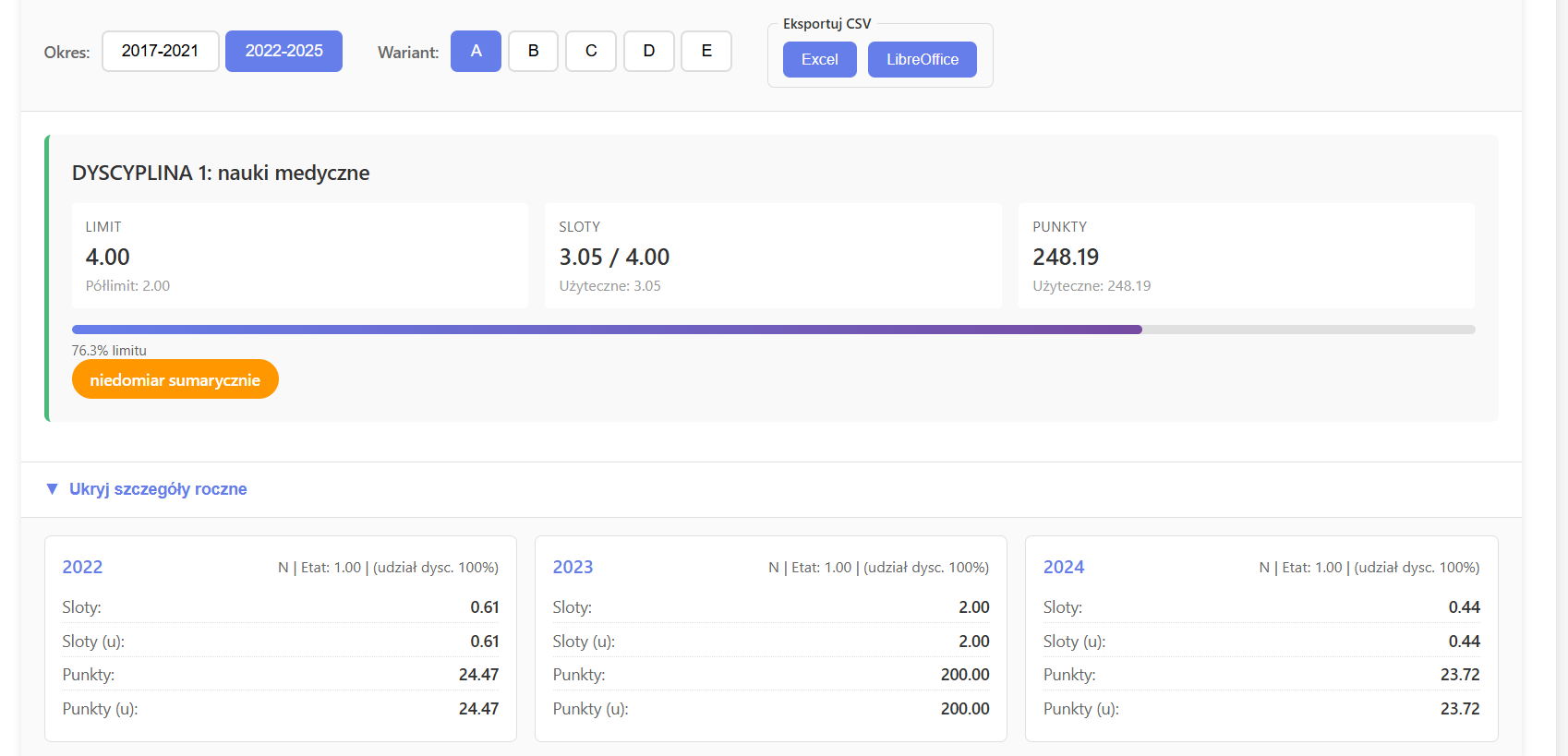
Task: Switch to variant B
Action: (x=533, y=51)
